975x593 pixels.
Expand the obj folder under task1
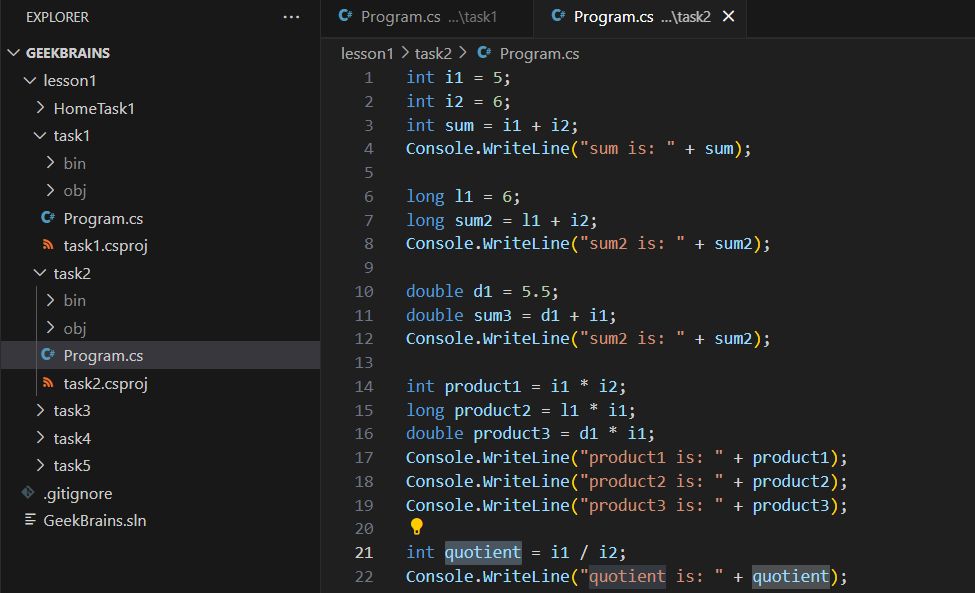pyautogui.click(x=50, y=190)
